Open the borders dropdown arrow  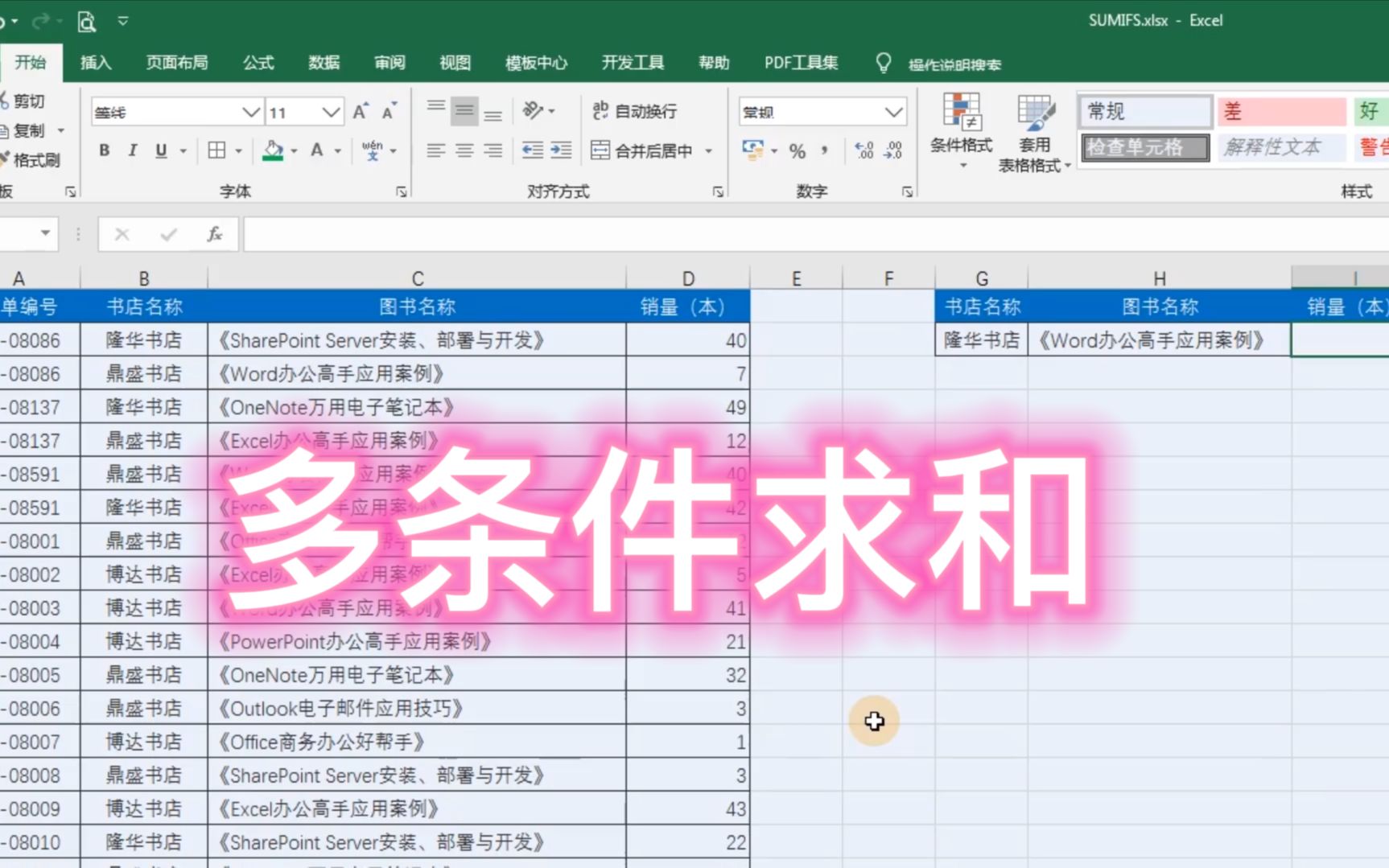tap(239, 150)
